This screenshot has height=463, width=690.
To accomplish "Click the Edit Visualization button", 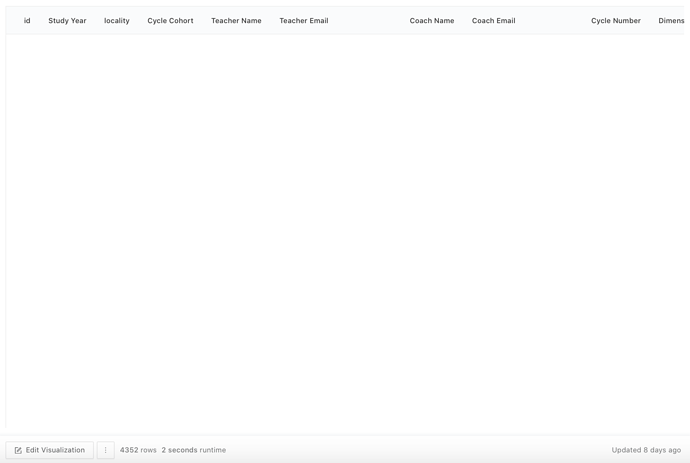I will [49, 450].
